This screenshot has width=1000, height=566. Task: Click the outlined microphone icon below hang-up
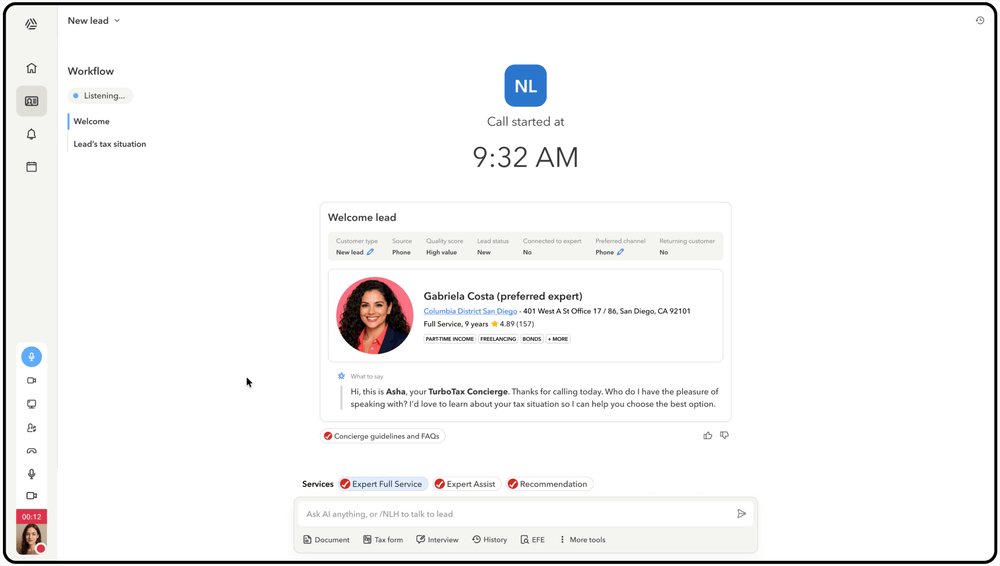pyautogui.click(x=31, y=473)
